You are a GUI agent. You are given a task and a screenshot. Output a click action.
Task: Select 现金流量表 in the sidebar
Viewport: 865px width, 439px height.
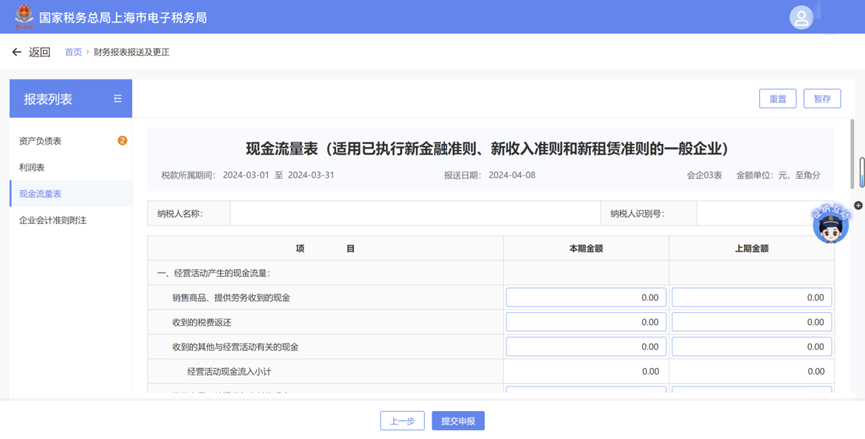pyautogui.click(x=71, y=194)
